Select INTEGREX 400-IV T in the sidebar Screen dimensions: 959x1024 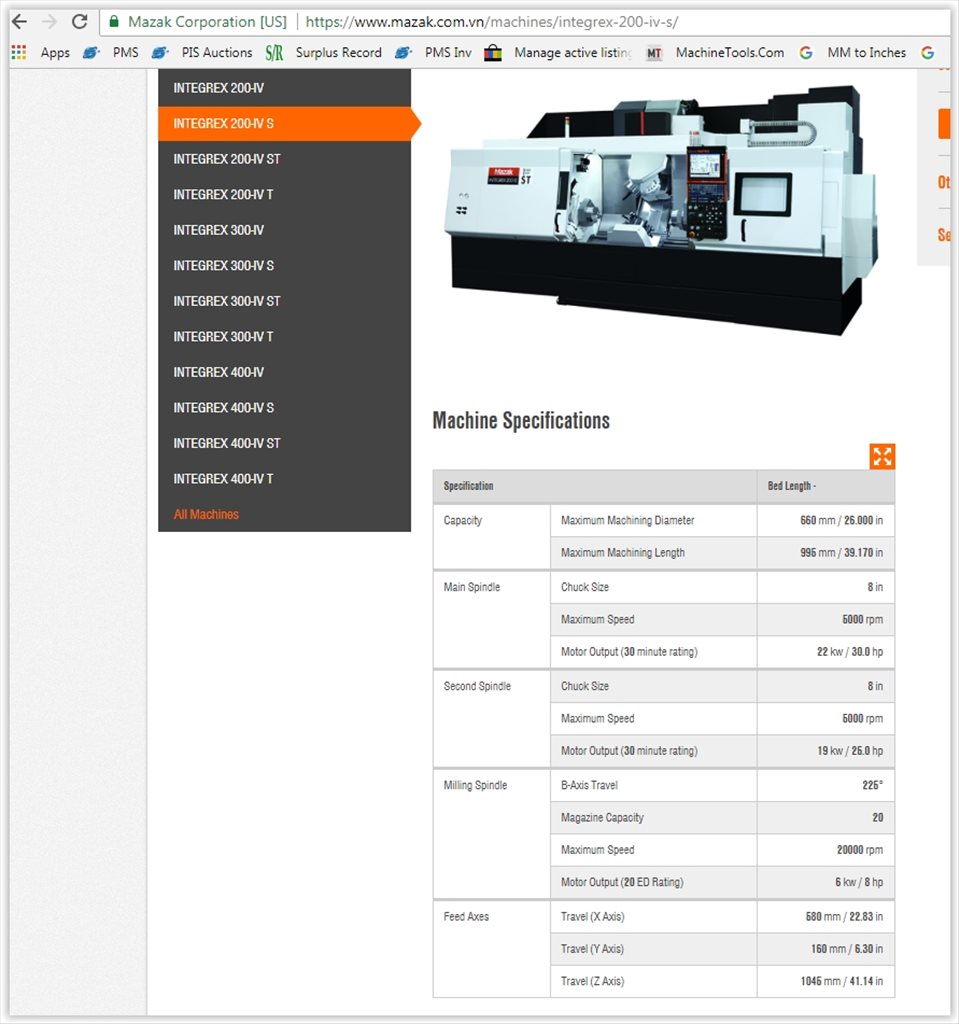pyautogui.click(x=284, y=479)
